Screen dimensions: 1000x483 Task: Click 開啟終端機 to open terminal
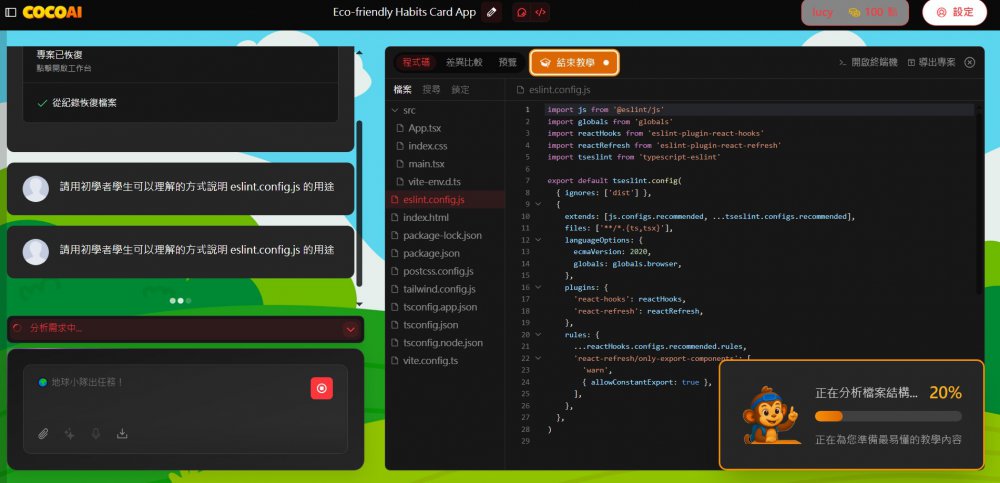(x=867, y=62)
